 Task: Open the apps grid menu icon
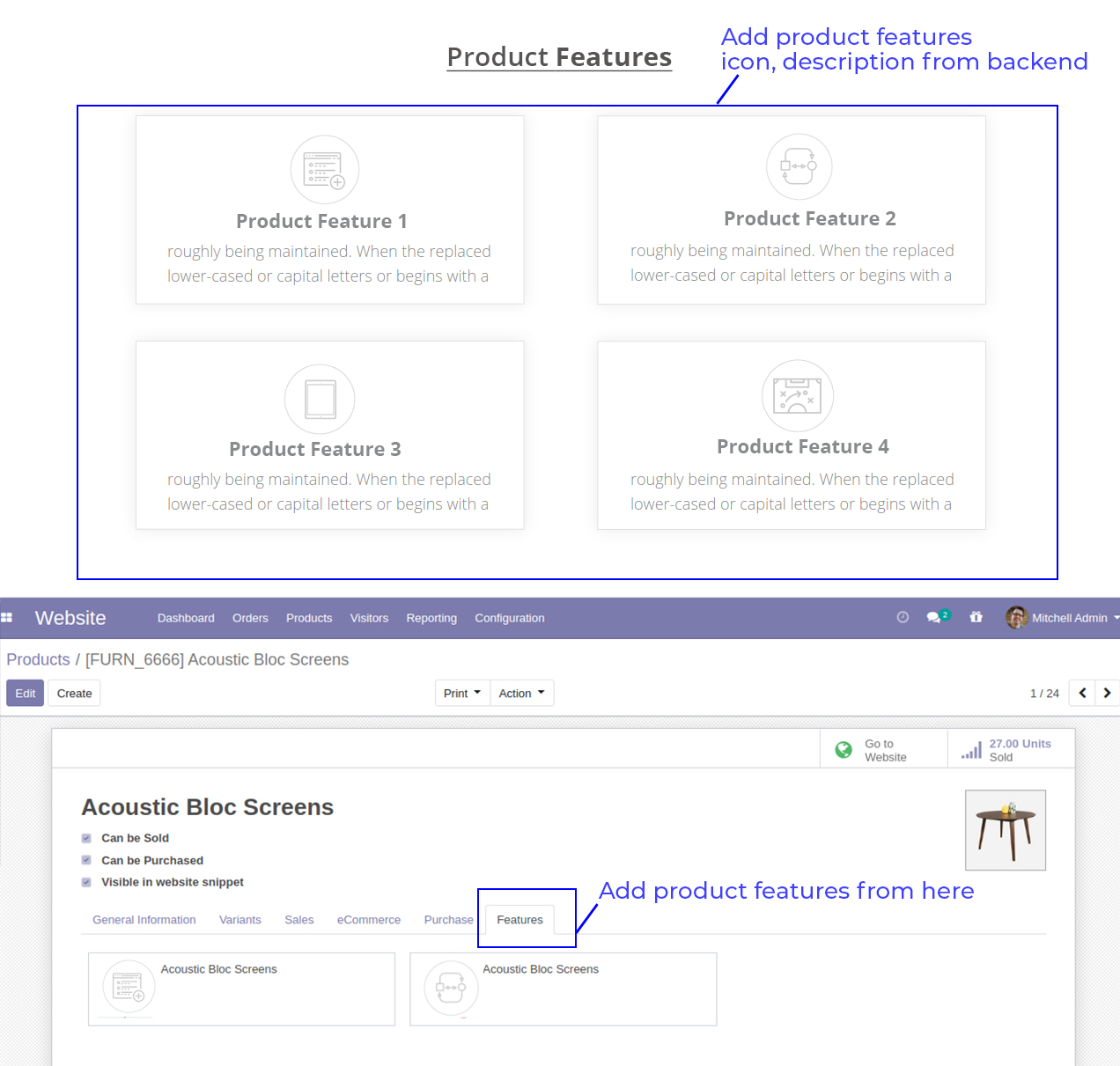(x=6, y=618)
